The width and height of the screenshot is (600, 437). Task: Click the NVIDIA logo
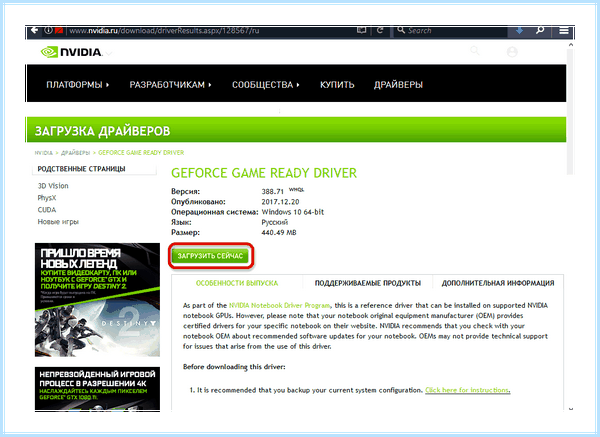(71, 52)
